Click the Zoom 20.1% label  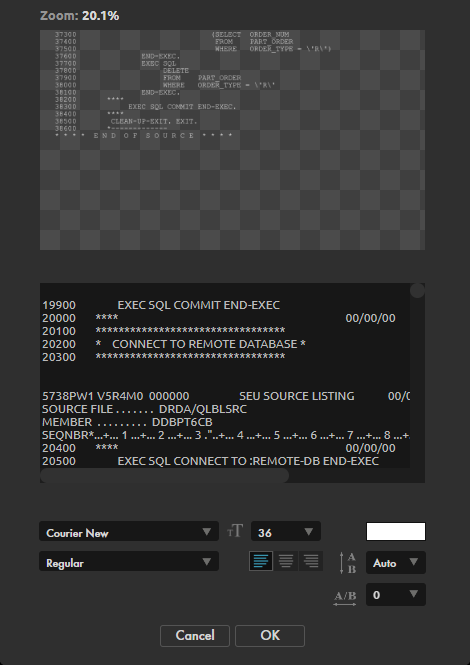80,16
